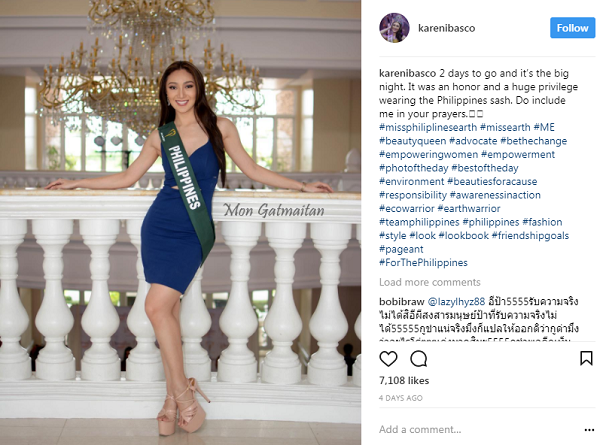The image size is (600, 445).
Task: Open the #environment hashtag link
Action: 412,181
